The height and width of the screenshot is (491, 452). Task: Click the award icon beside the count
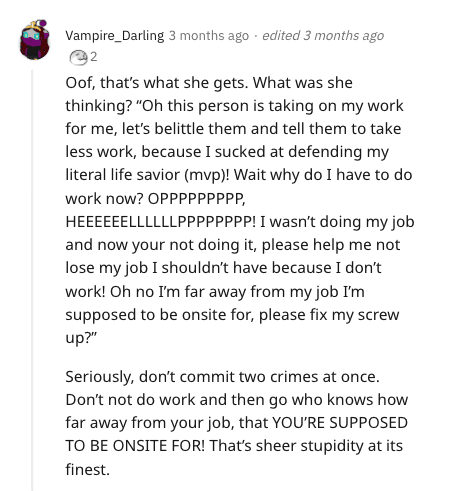pos(78,57)
